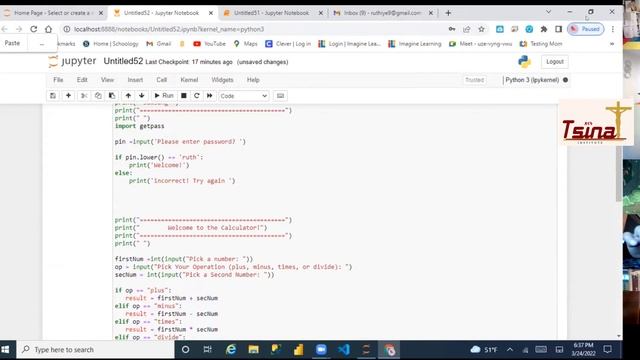Click the Windows Start button
Viewport: 640px width, 360px height.
[x=6, y=350]
